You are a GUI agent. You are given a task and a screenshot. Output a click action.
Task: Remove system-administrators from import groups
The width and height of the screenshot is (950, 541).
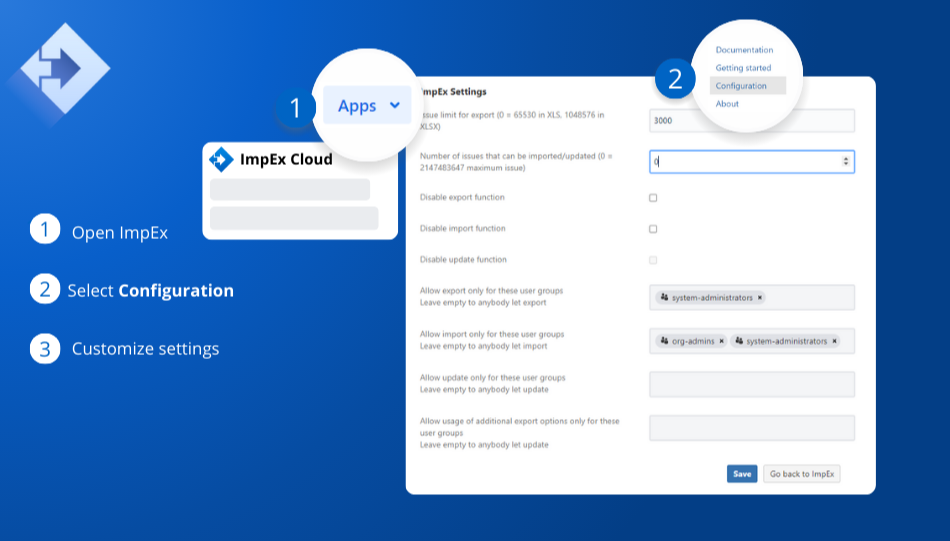834,341
